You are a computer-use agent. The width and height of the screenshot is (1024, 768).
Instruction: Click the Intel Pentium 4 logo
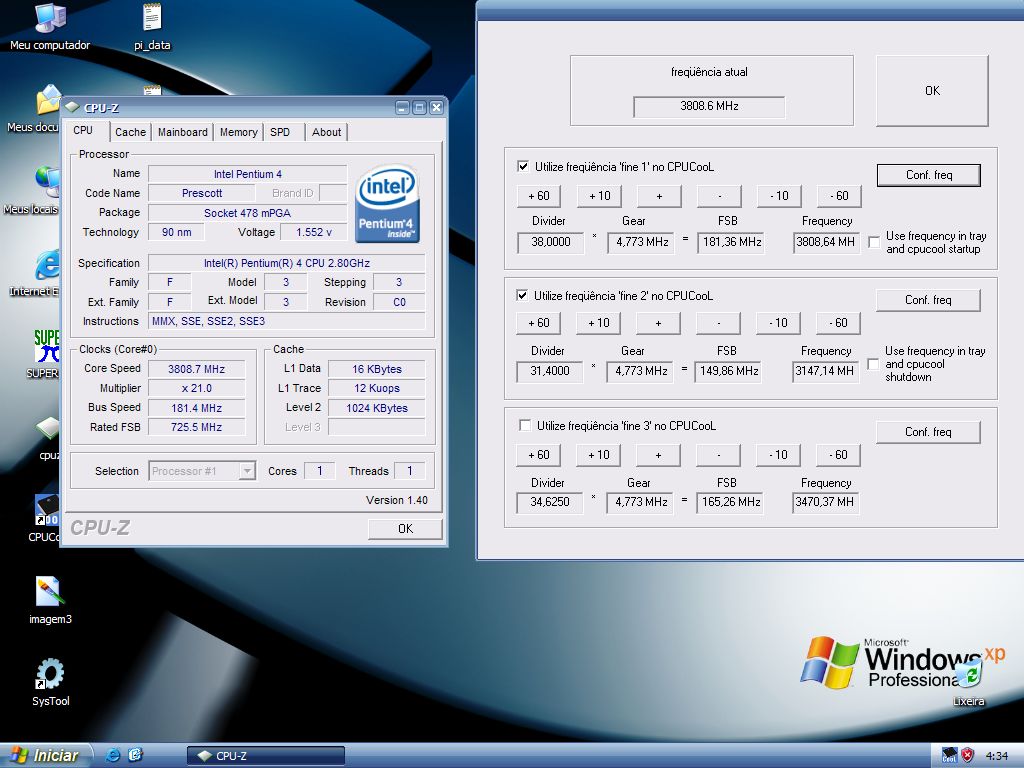387,203
